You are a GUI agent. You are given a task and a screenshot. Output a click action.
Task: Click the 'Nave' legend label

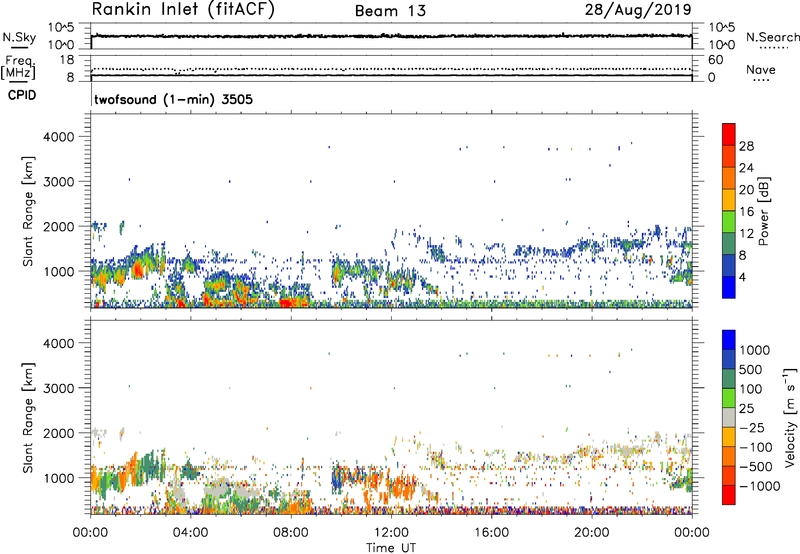tap(760, 70)
